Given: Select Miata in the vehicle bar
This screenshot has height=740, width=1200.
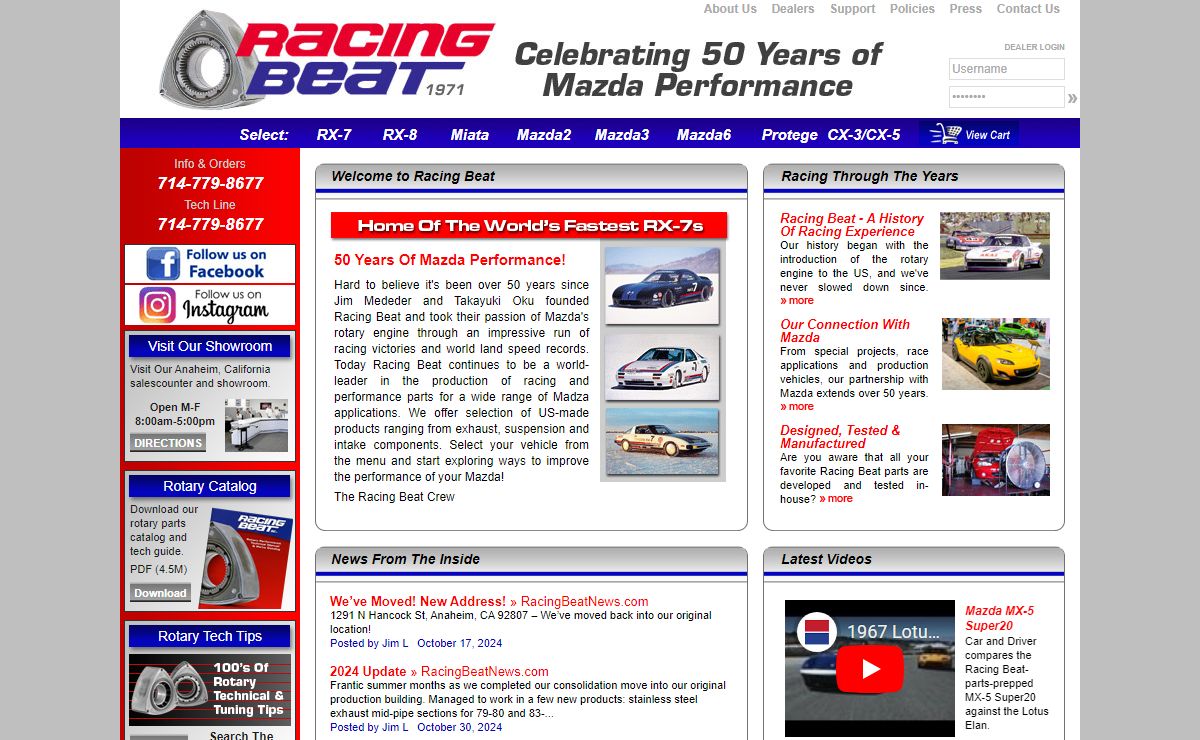Looking at the screenshot, I should [x=470, y=135].
